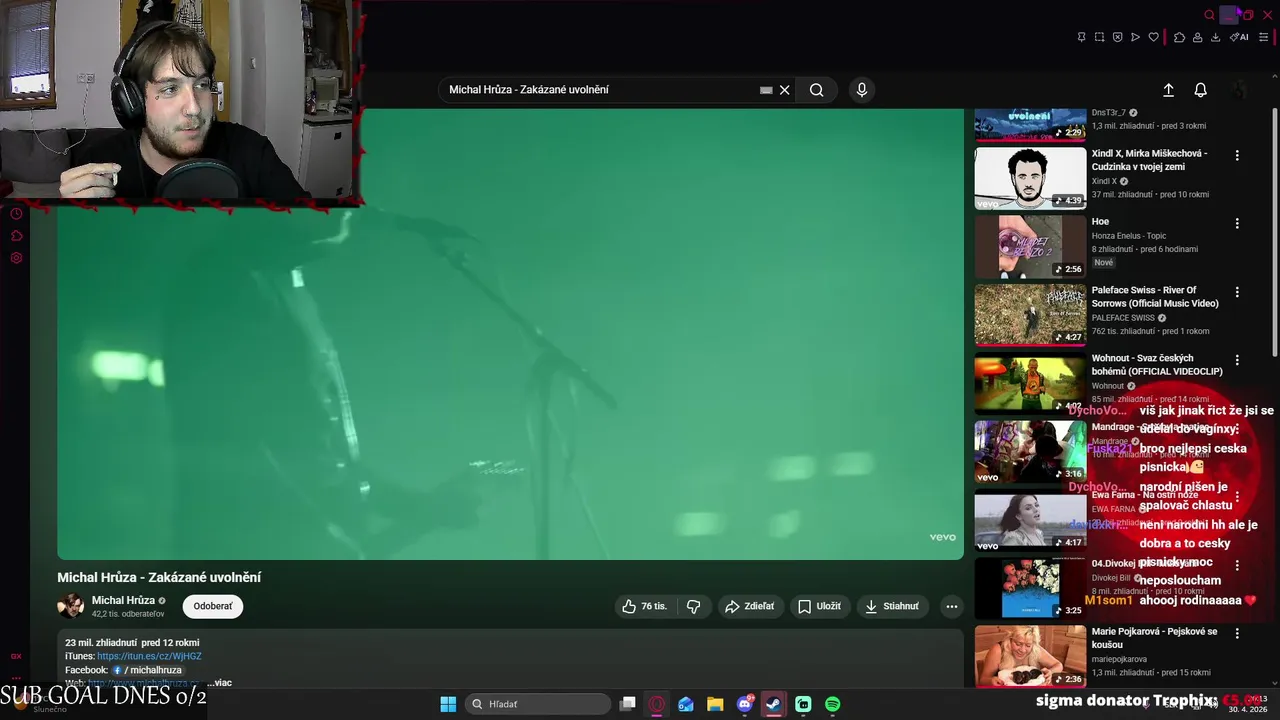Open YouTube notifications bell
Viewport: 1280px width, 720px height.
[x=1201, y=90]
